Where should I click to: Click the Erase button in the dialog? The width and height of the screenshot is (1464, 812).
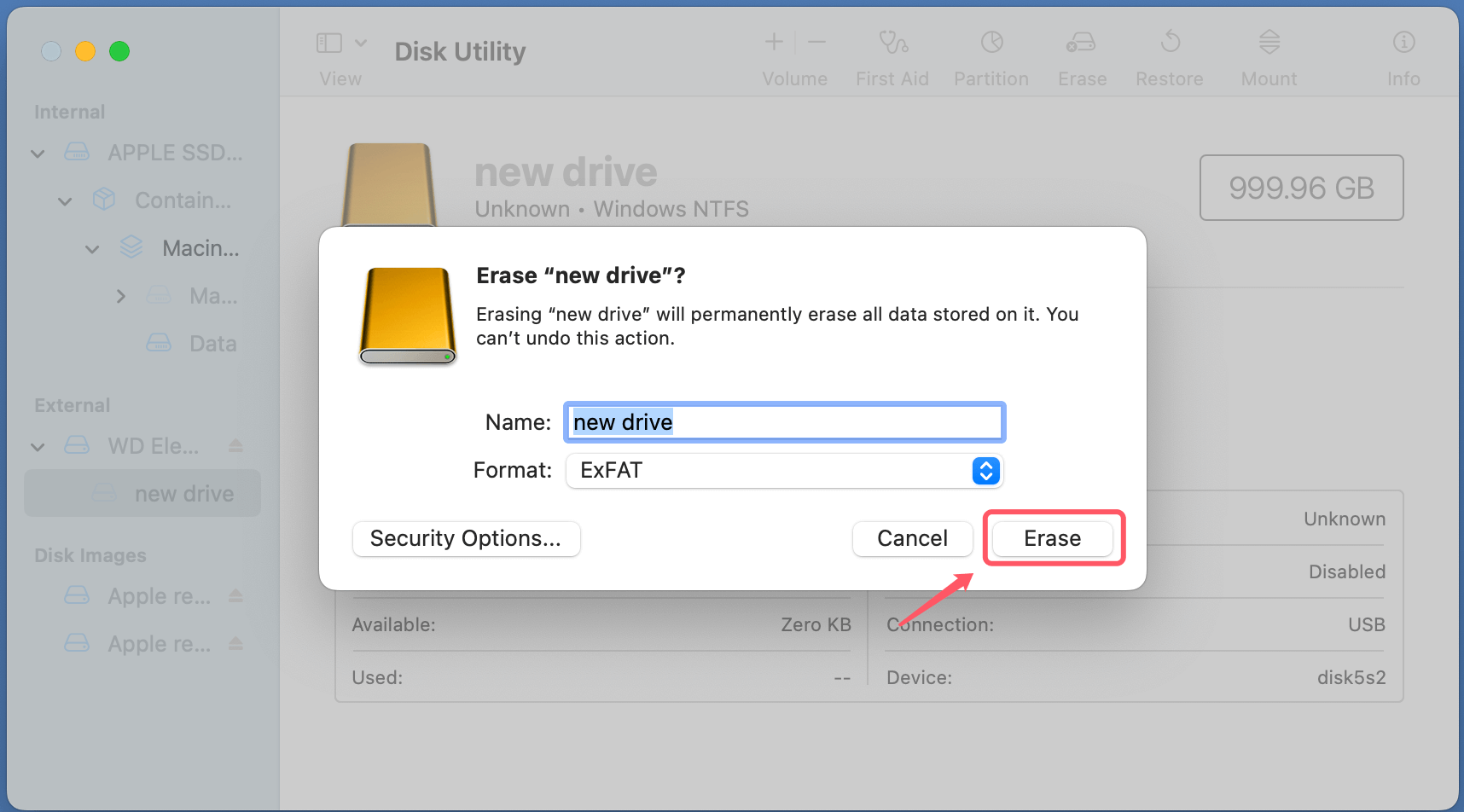point(1053,538)
